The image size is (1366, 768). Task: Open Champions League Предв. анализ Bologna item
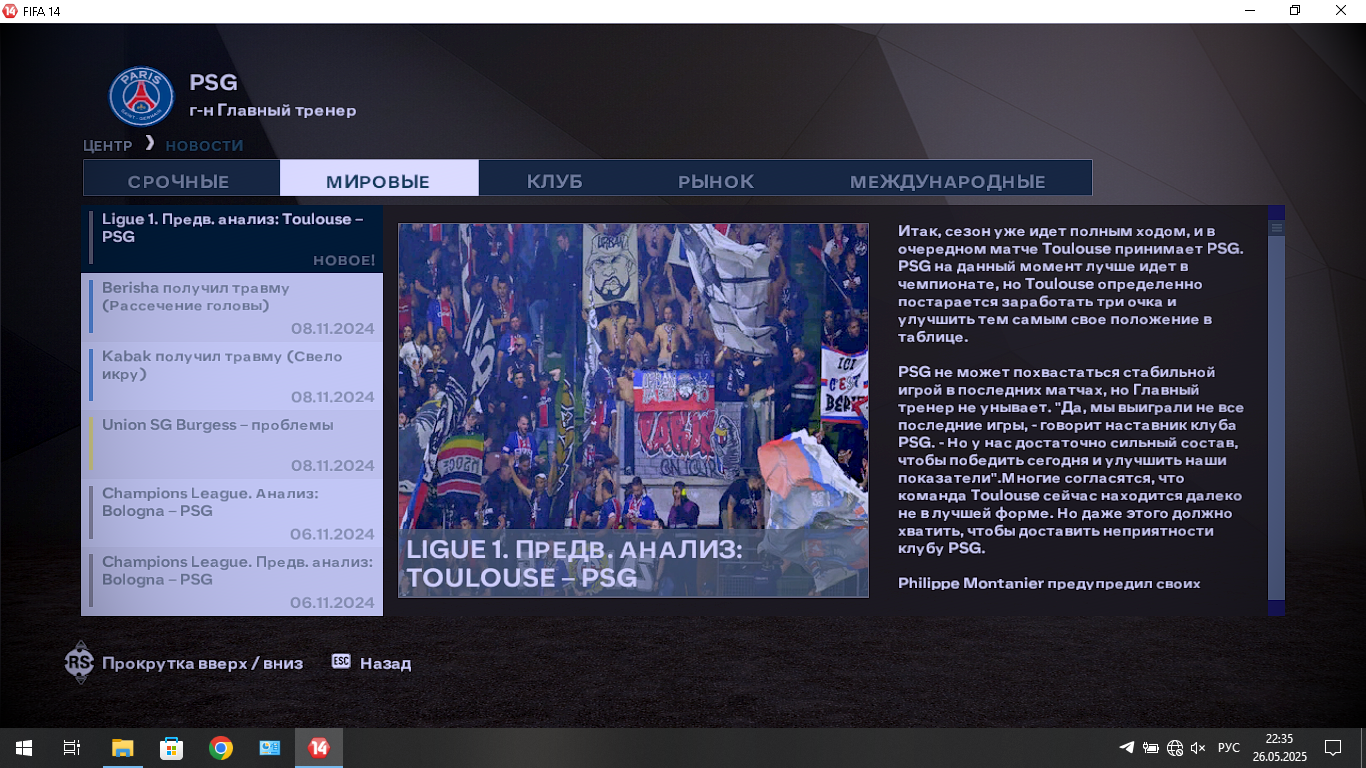point(232,582)
